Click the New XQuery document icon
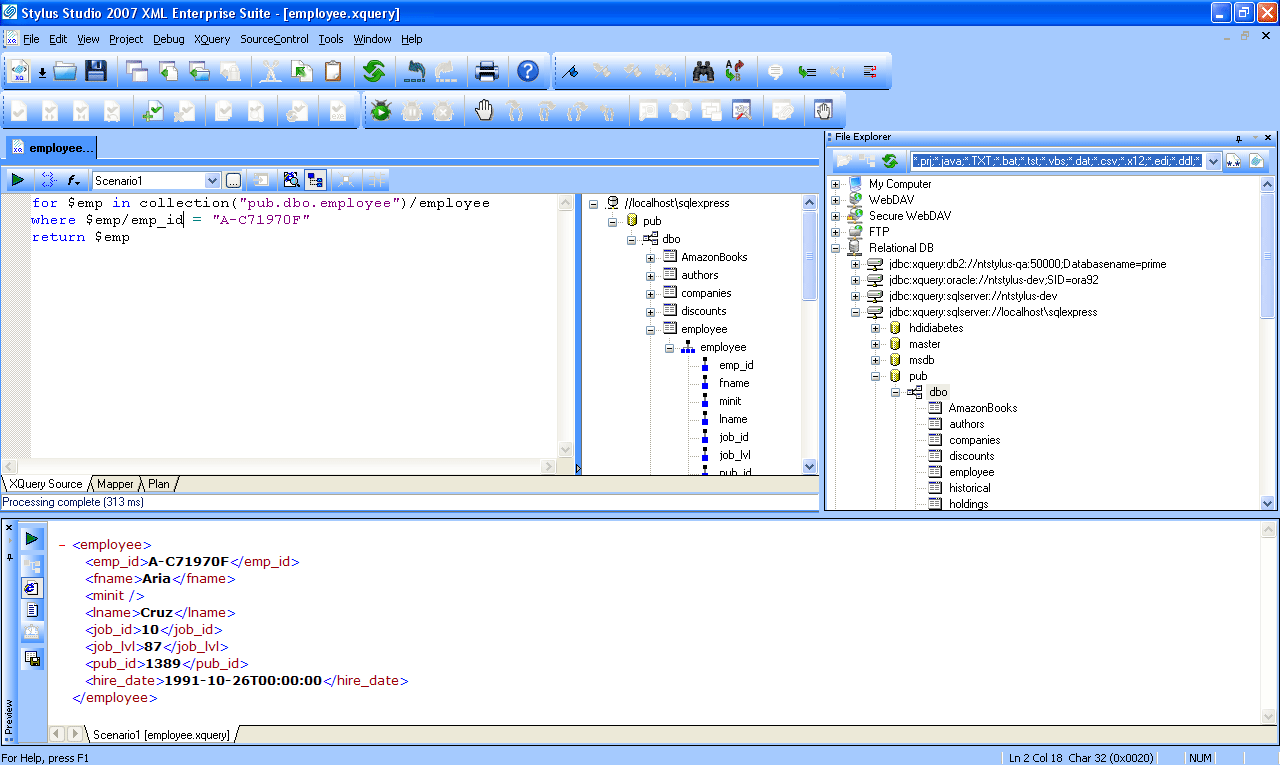Screen dimensions: 1280x765 19,71
